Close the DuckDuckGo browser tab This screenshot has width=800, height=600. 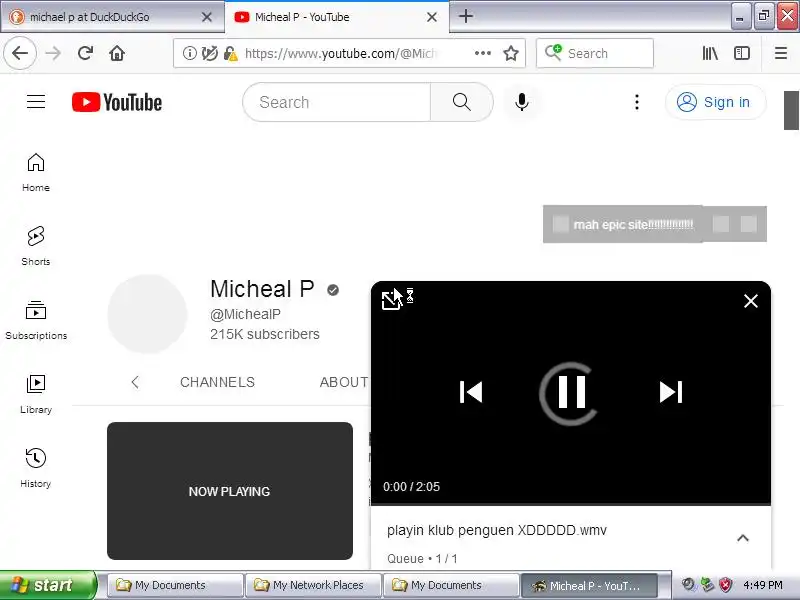(207, 17)
